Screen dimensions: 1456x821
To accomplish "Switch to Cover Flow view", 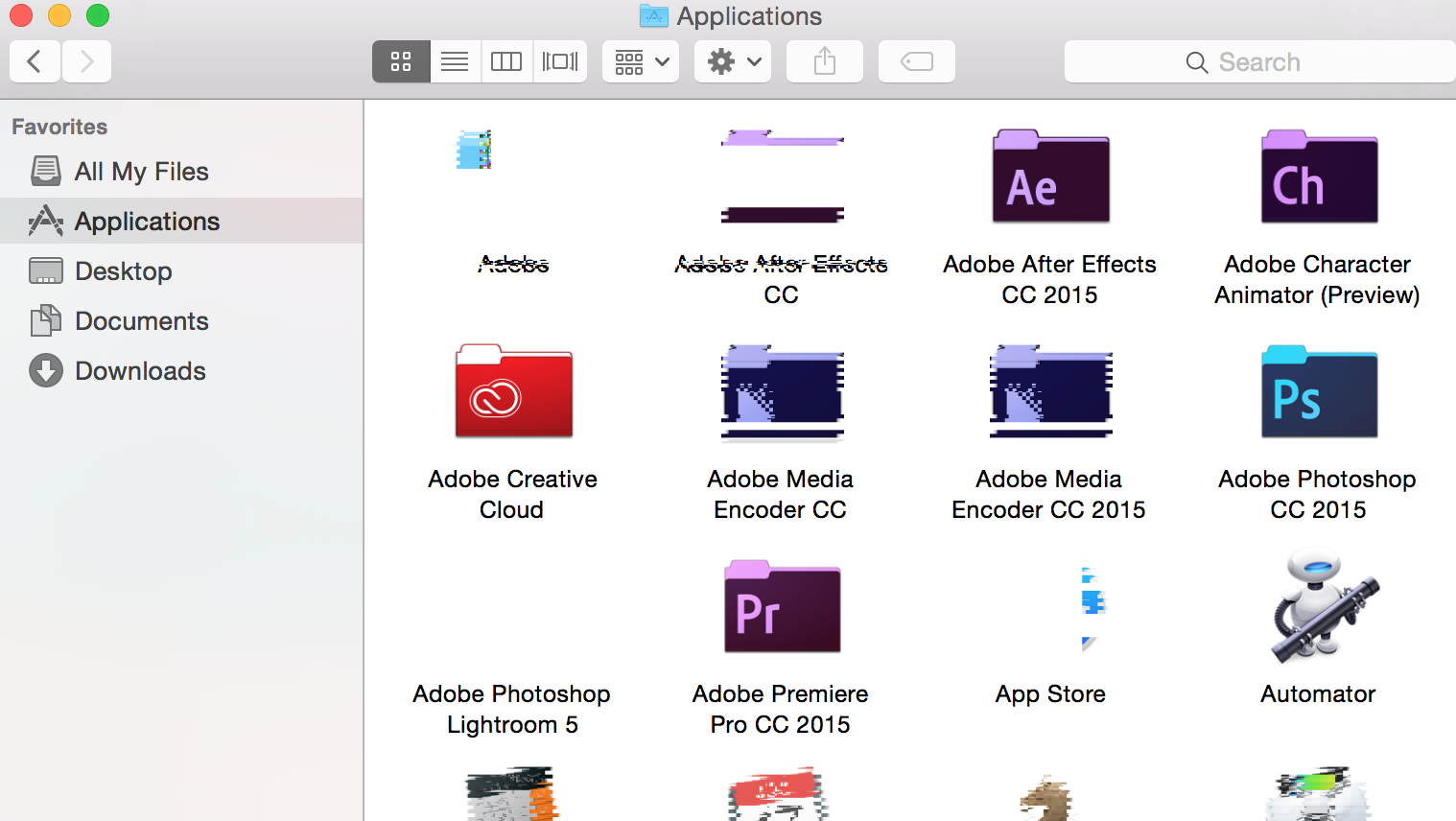I will coord(560,61).
